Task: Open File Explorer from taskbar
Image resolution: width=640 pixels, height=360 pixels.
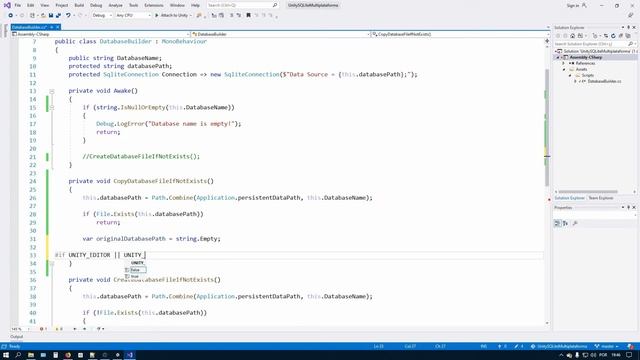Action: [x=31, y=355]
